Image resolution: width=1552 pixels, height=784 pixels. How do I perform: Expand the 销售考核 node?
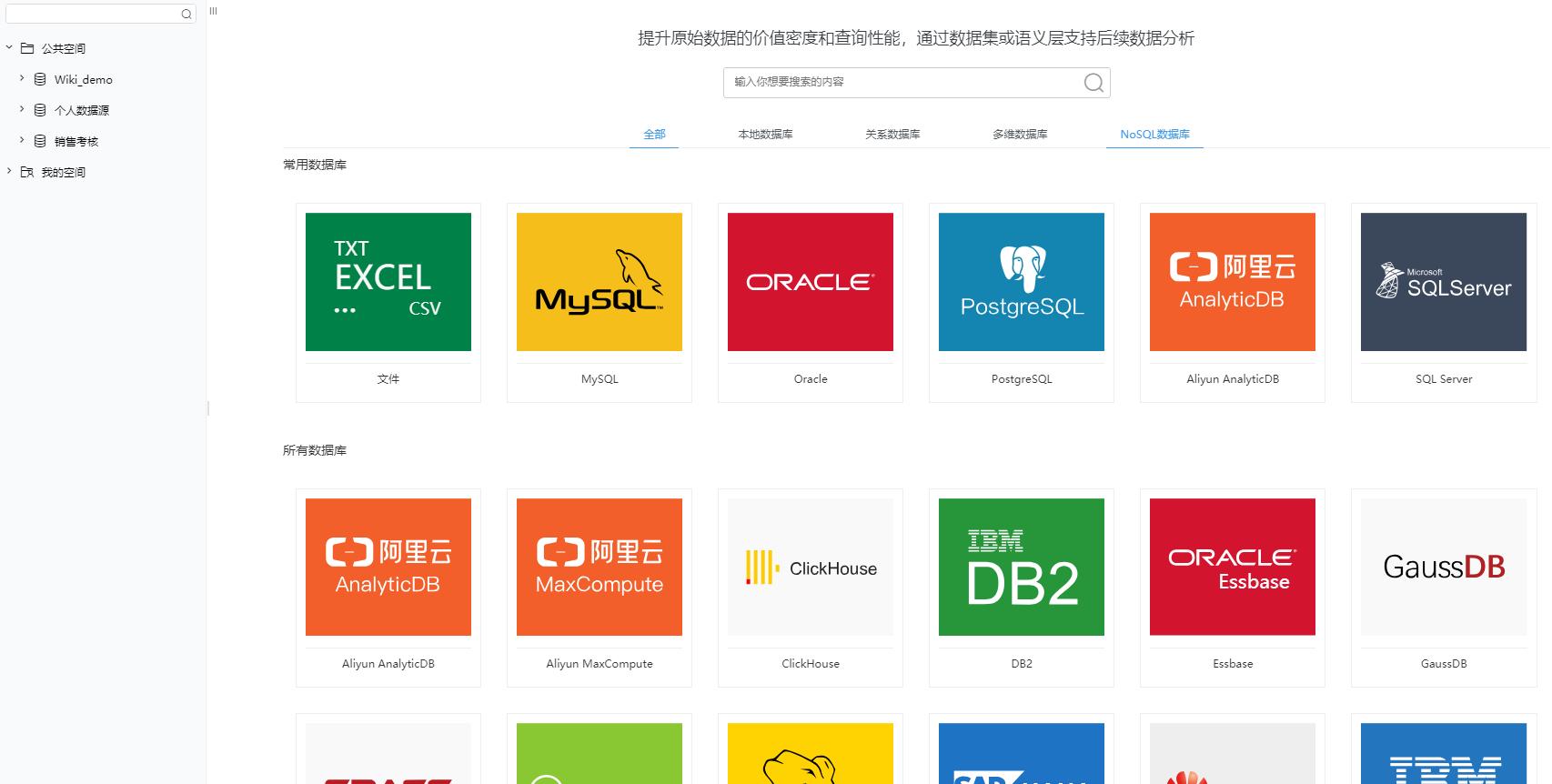coord(22,140)
